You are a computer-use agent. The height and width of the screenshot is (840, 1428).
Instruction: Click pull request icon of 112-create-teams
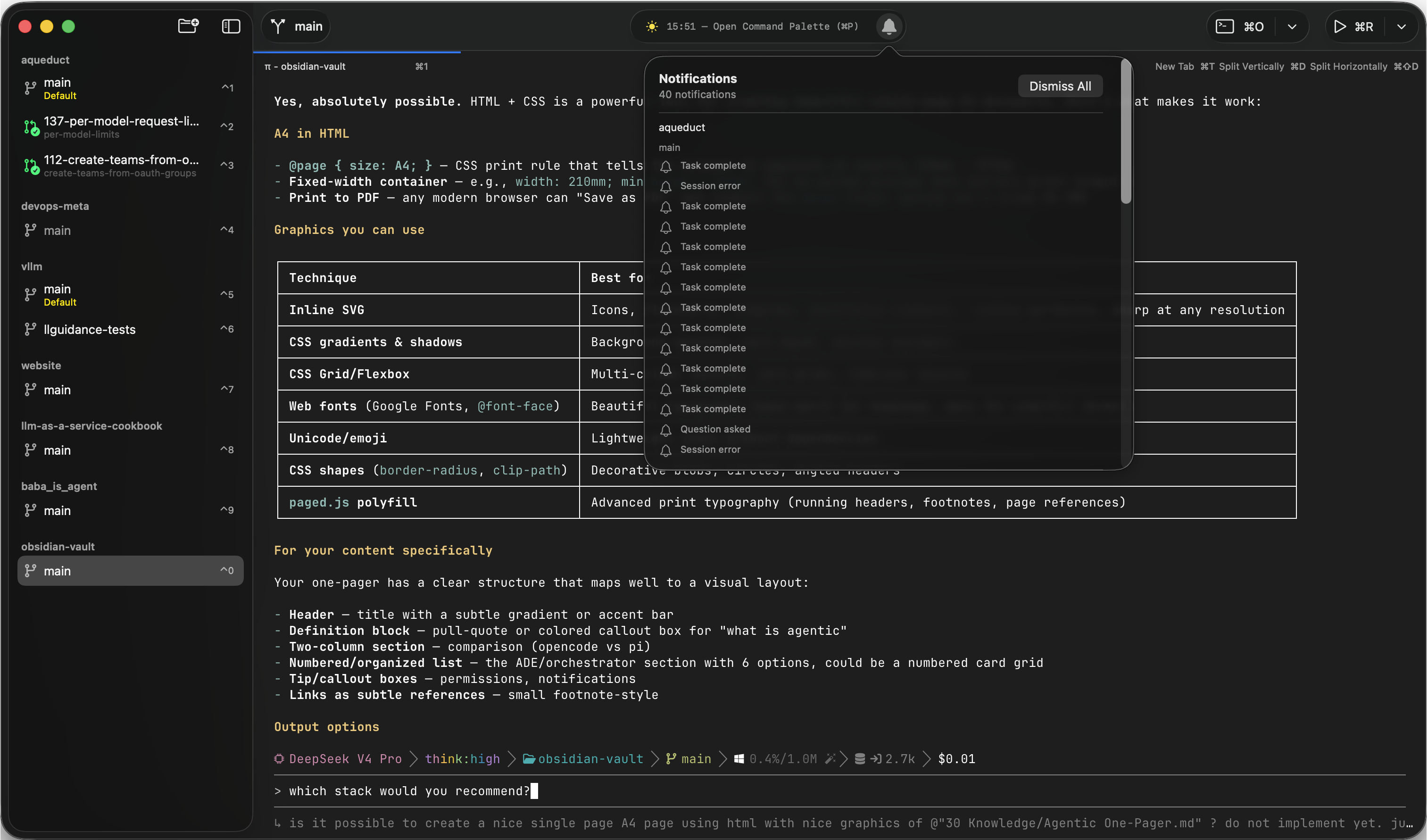click(31, 166)
